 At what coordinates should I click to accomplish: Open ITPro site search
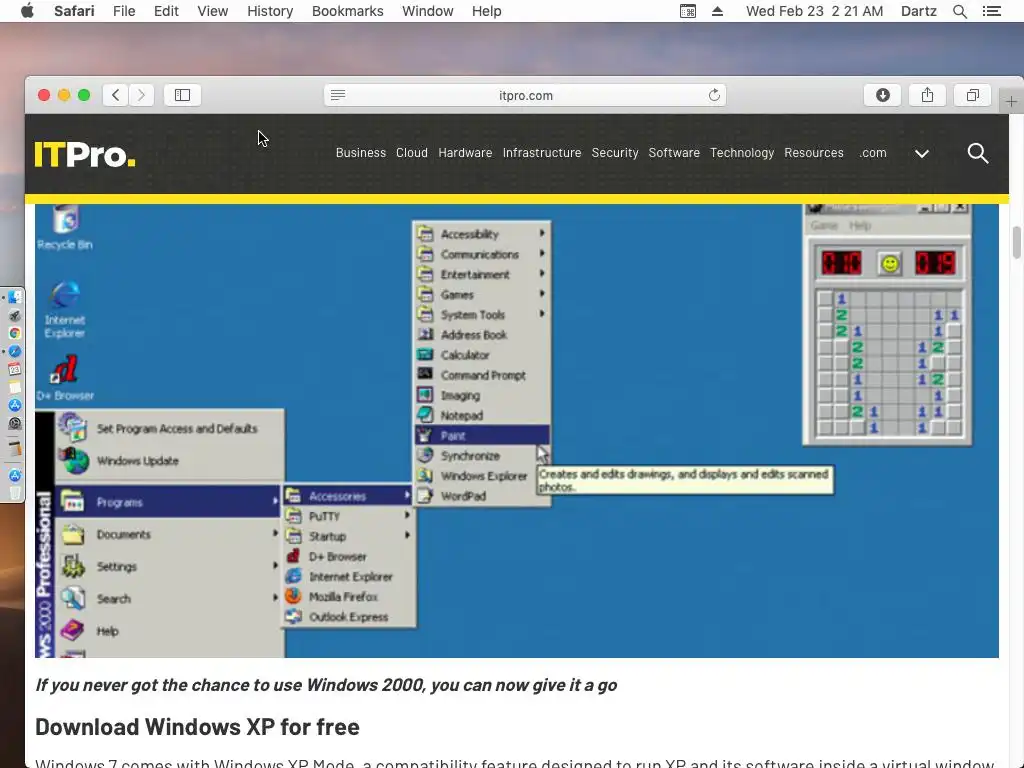pyautogui.click(x=977, y=153)
